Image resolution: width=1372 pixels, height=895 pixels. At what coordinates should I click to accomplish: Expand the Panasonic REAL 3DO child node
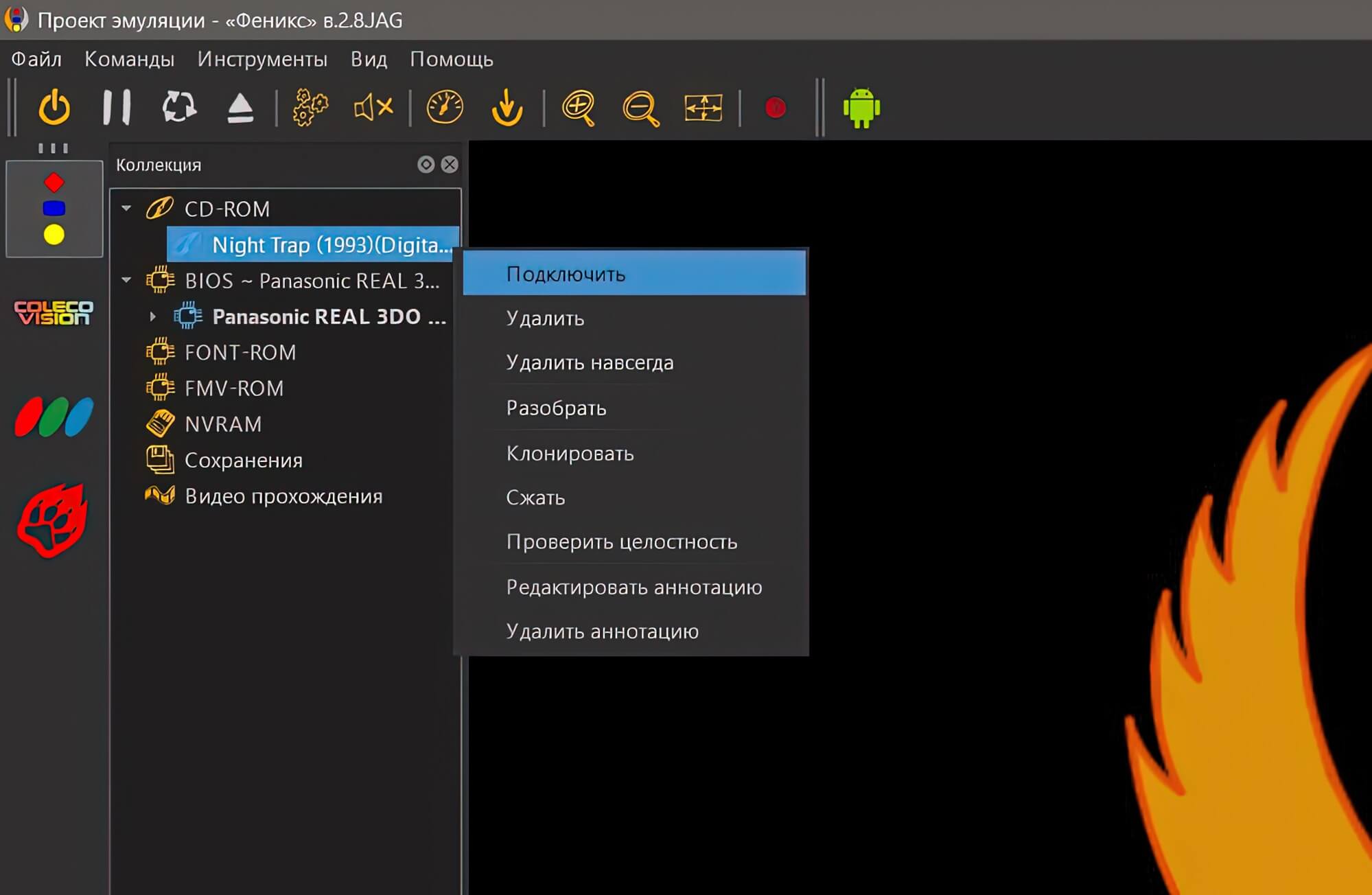point(153,316)
